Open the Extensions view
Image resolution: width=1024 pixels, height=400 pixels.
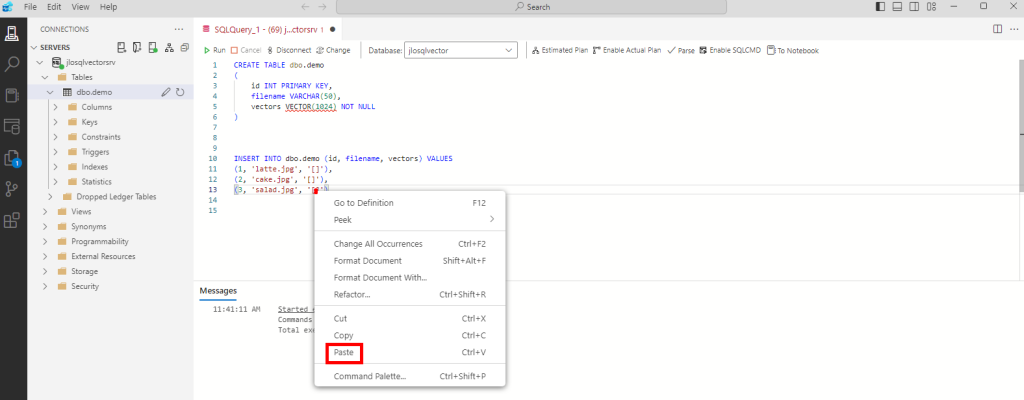(x=12, y=221)
